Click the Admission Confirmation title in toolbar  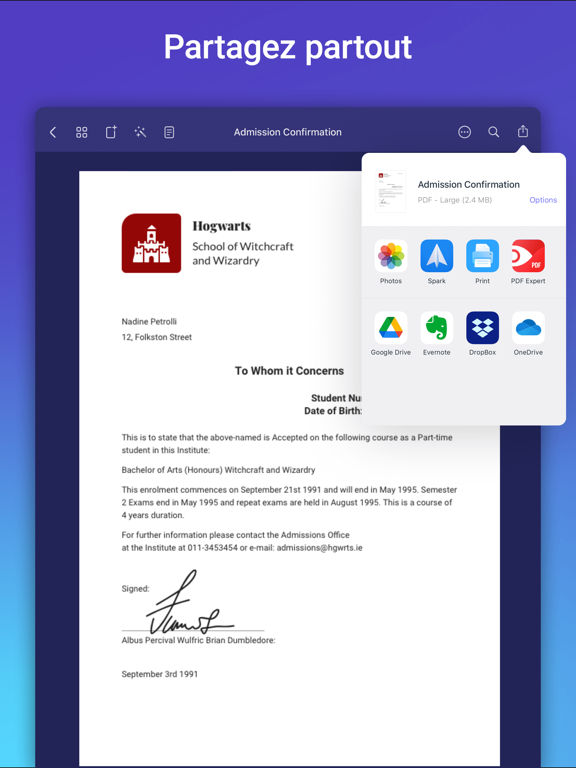coord(288,132)
